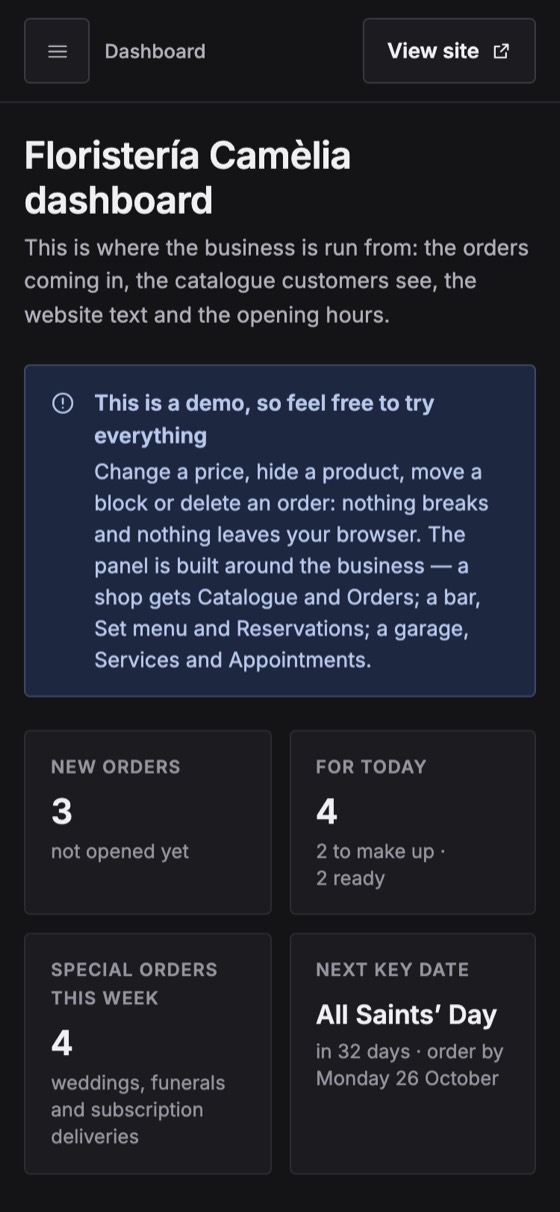The height and width of the screenshot is (1212, 560).
Task: Click the info circle icon in demo banner
Action: tap(63, 403)
